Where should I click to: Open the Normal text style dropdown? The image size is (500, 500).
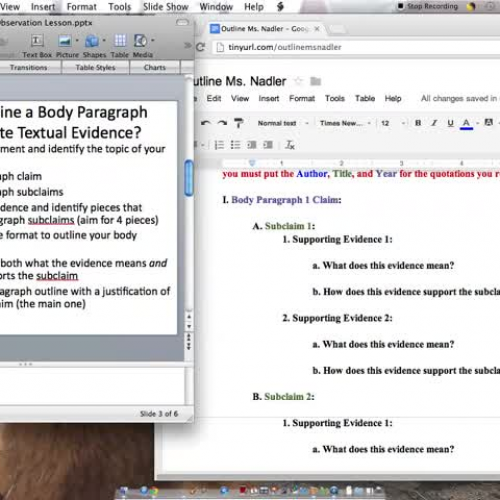tap(283, 123)
